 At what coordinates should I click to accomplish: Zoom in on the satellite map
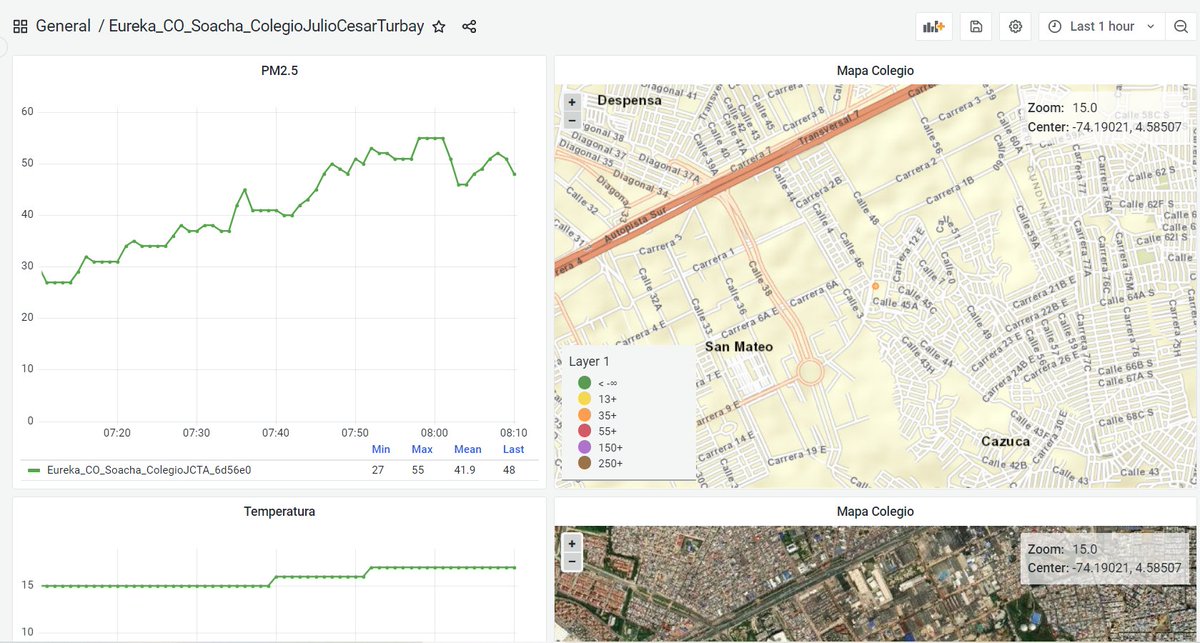(x=572, y=543)
